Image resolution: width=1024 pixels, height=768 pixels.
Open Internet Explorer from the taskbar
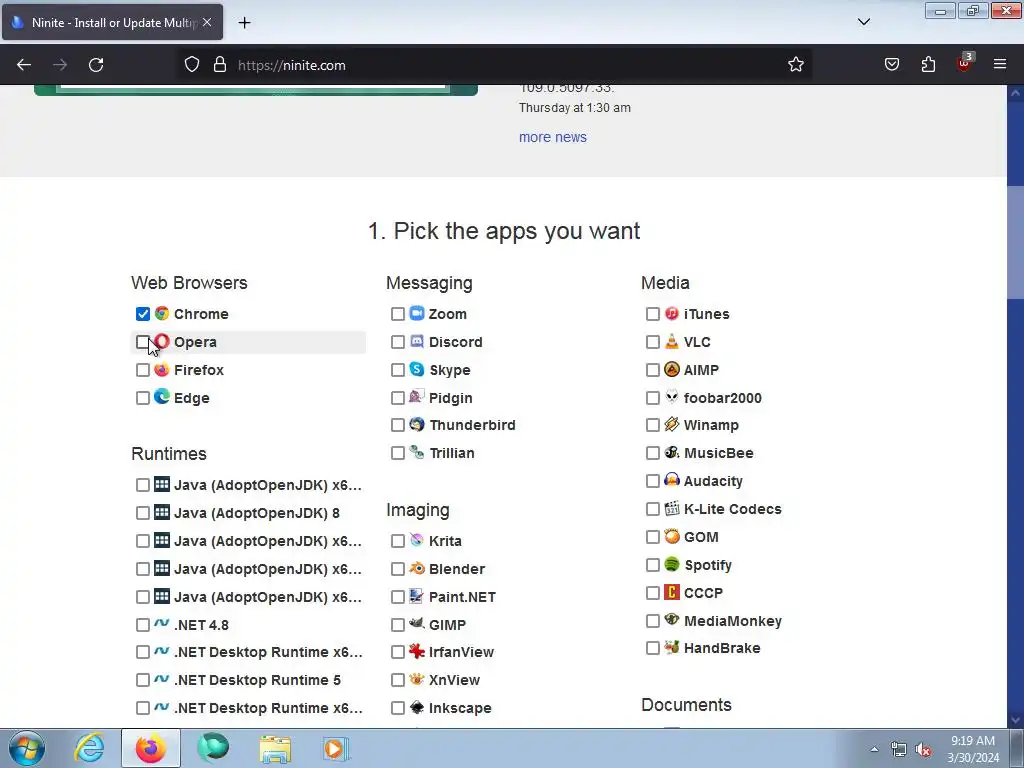89,748
